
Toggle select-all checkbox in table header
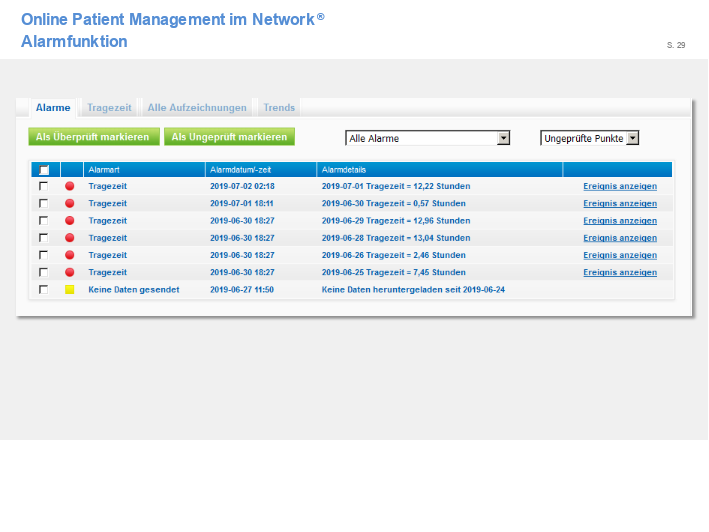point(43,170)
